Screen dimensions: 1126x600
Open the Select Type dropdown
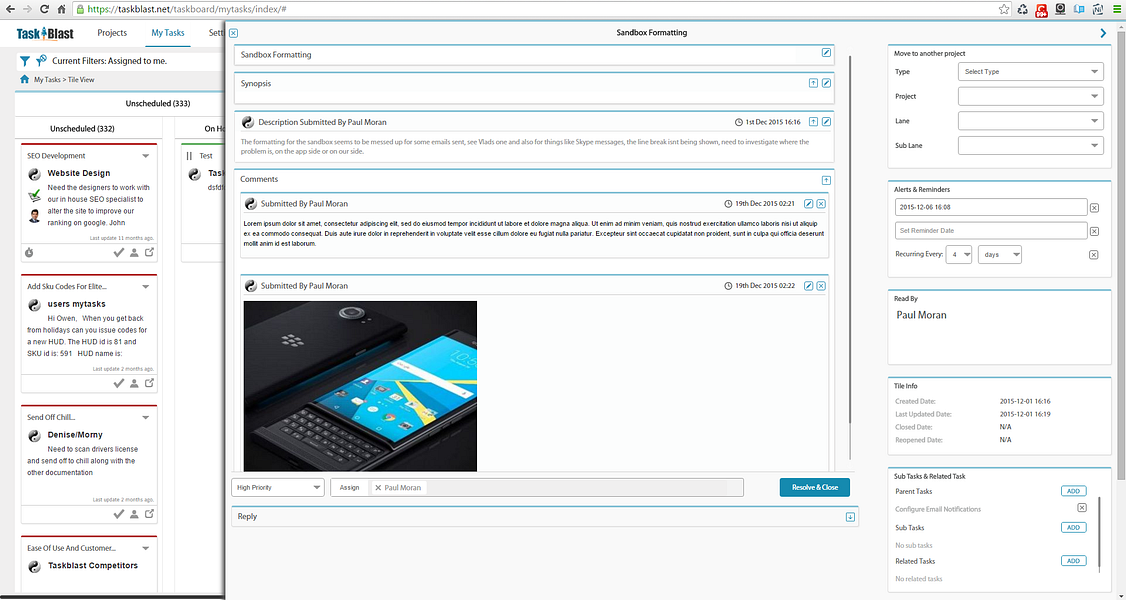[x=1030, y=72]
